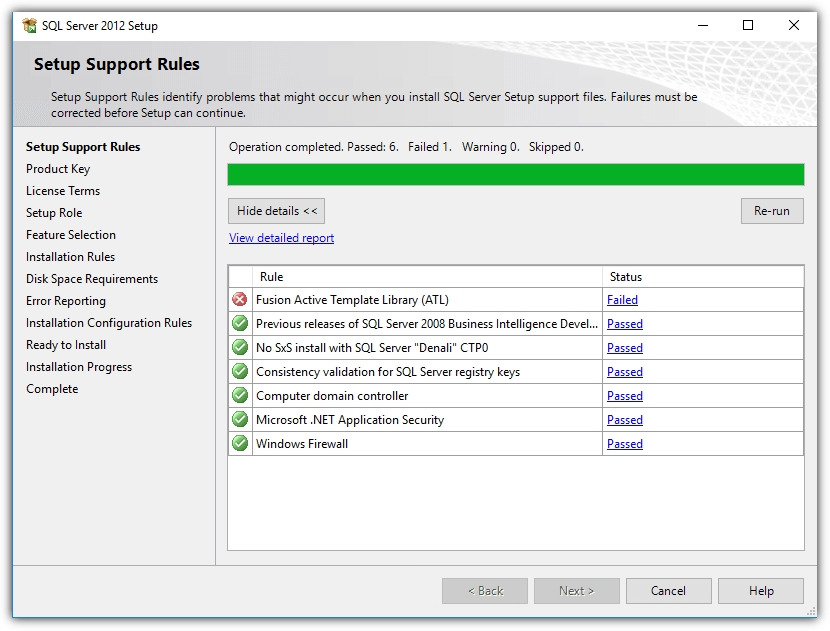Click No SxS install with SQL Server Denali text

point(372,348)
